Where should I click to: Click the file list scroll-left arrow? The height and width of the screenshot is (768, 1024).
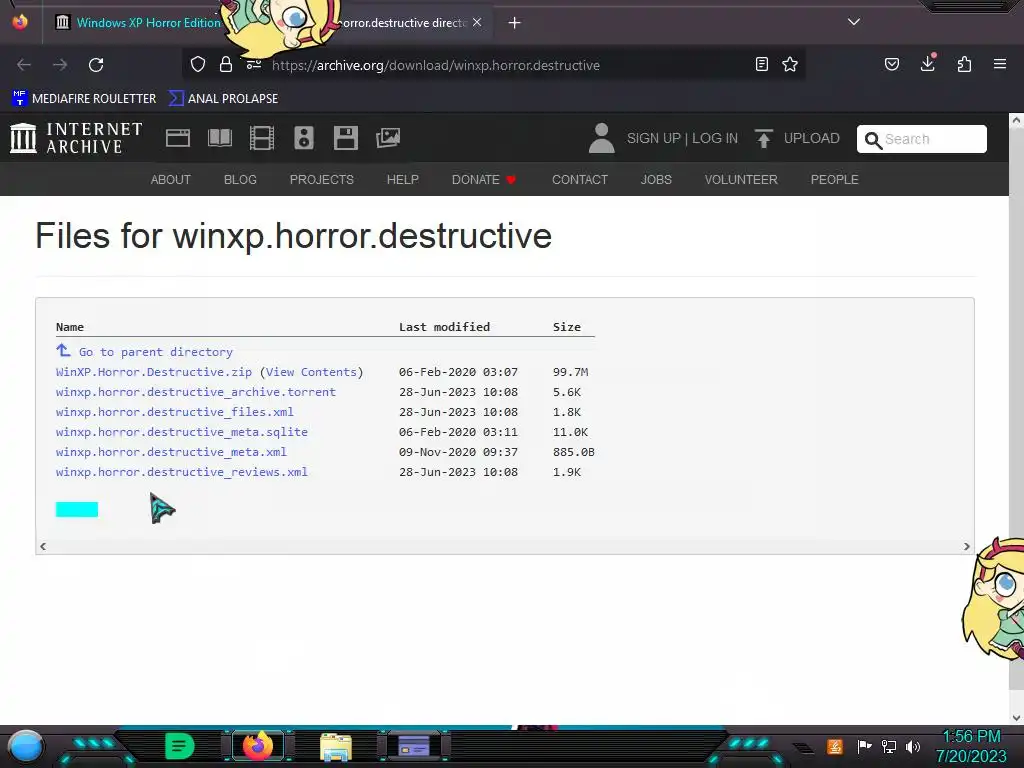click(43, 547)
